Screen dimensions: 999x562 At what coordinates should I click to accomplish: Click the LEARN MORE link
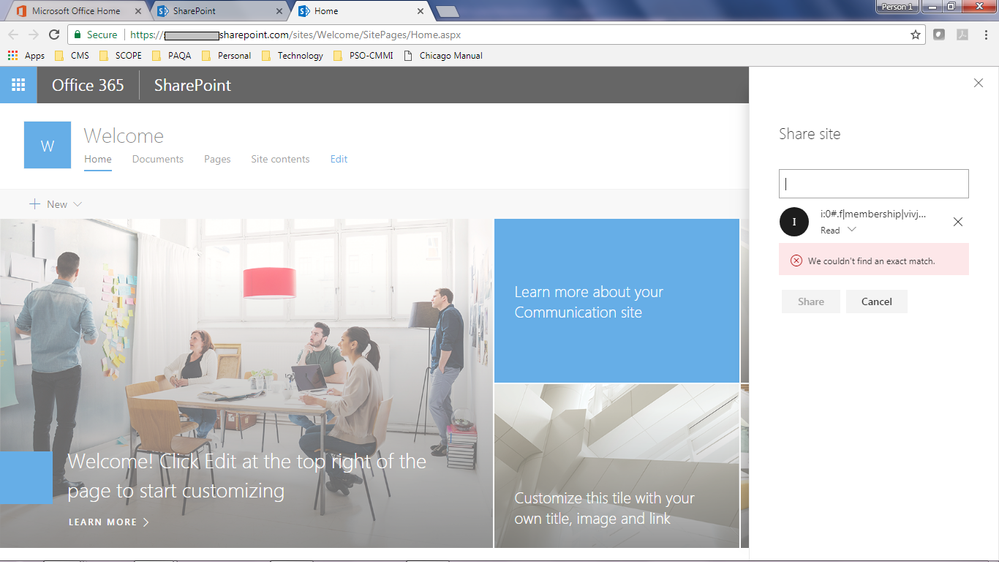109,522
